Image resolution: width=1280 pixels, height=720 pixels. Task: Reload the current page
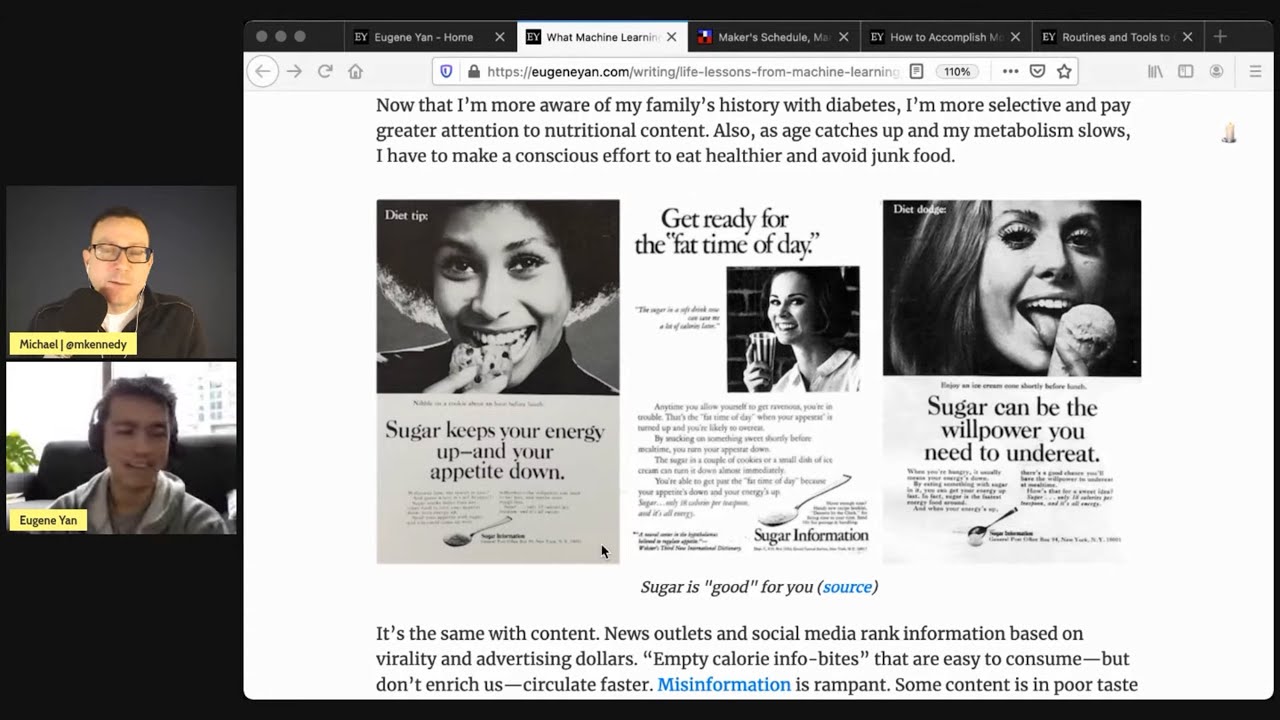(325, 71)
